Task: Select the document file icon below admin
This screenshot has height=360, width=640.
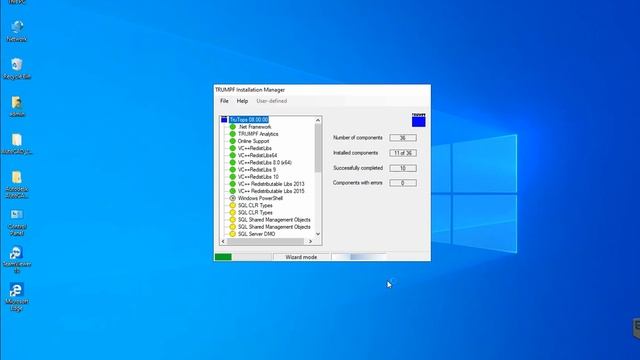Action: [x=17, y=144]
